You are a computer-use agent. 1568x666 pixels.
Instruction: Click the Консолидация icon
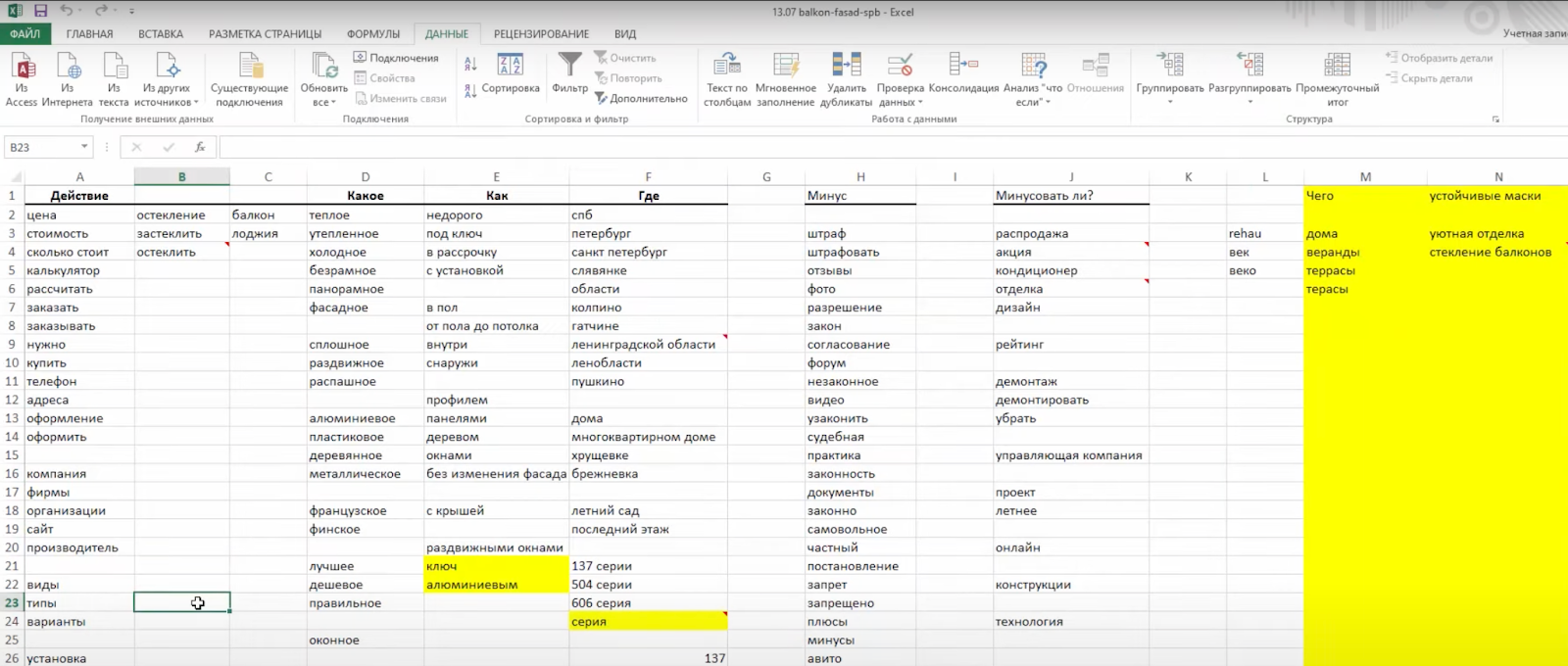point(963,66)
